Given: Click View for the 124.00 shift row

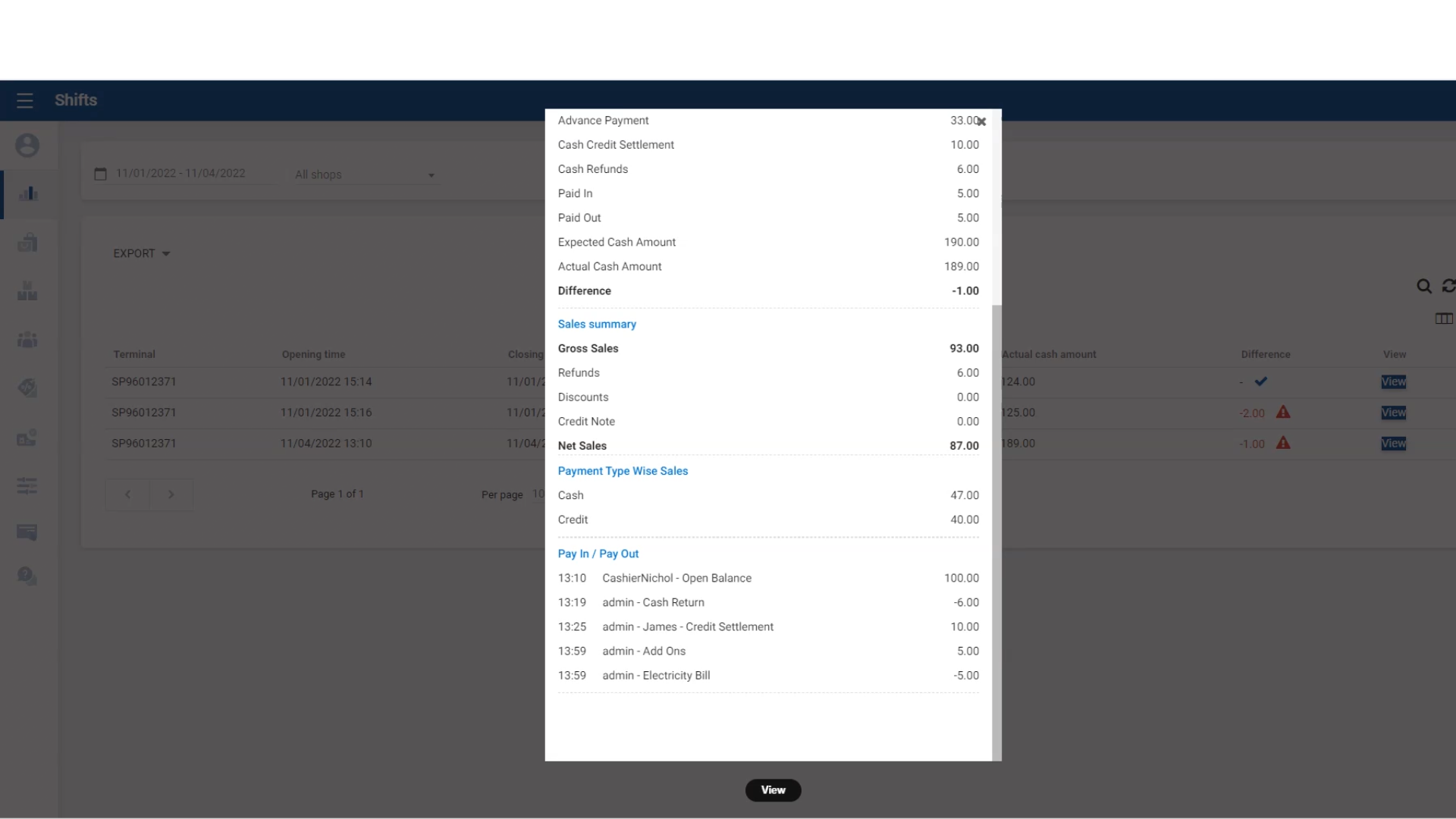Looking at the screenshot, I should [x=1393, y=382].
